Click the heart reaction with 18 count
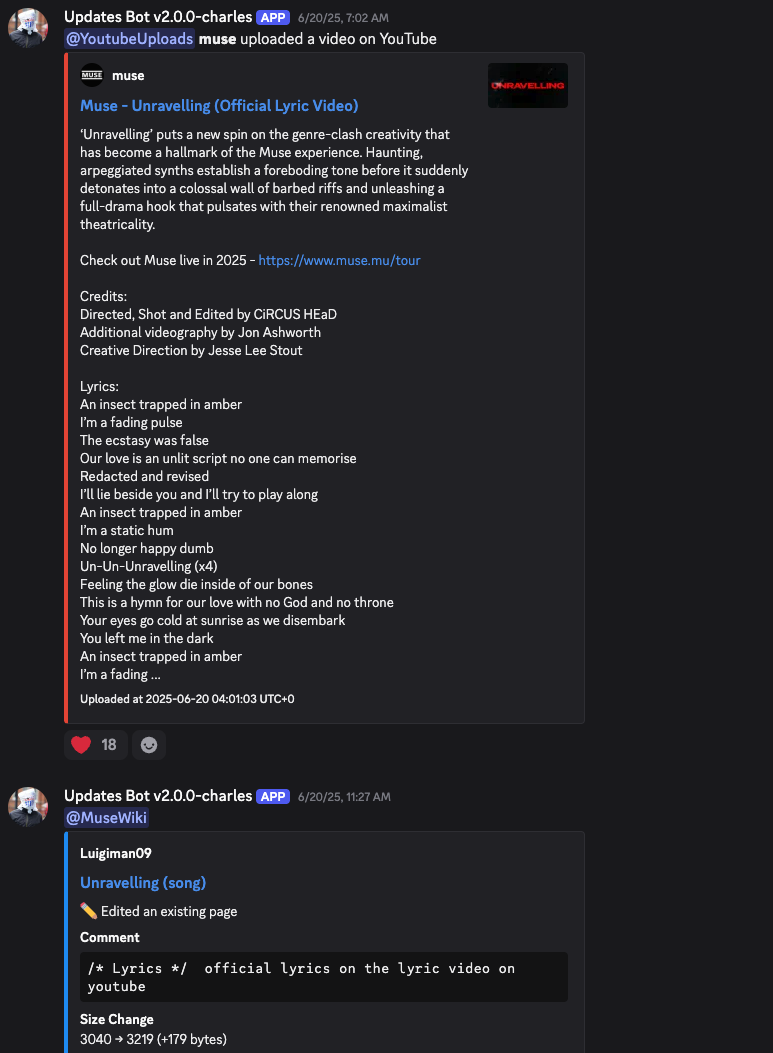This screenshot has height=1053, width=773. pos(95,745)
